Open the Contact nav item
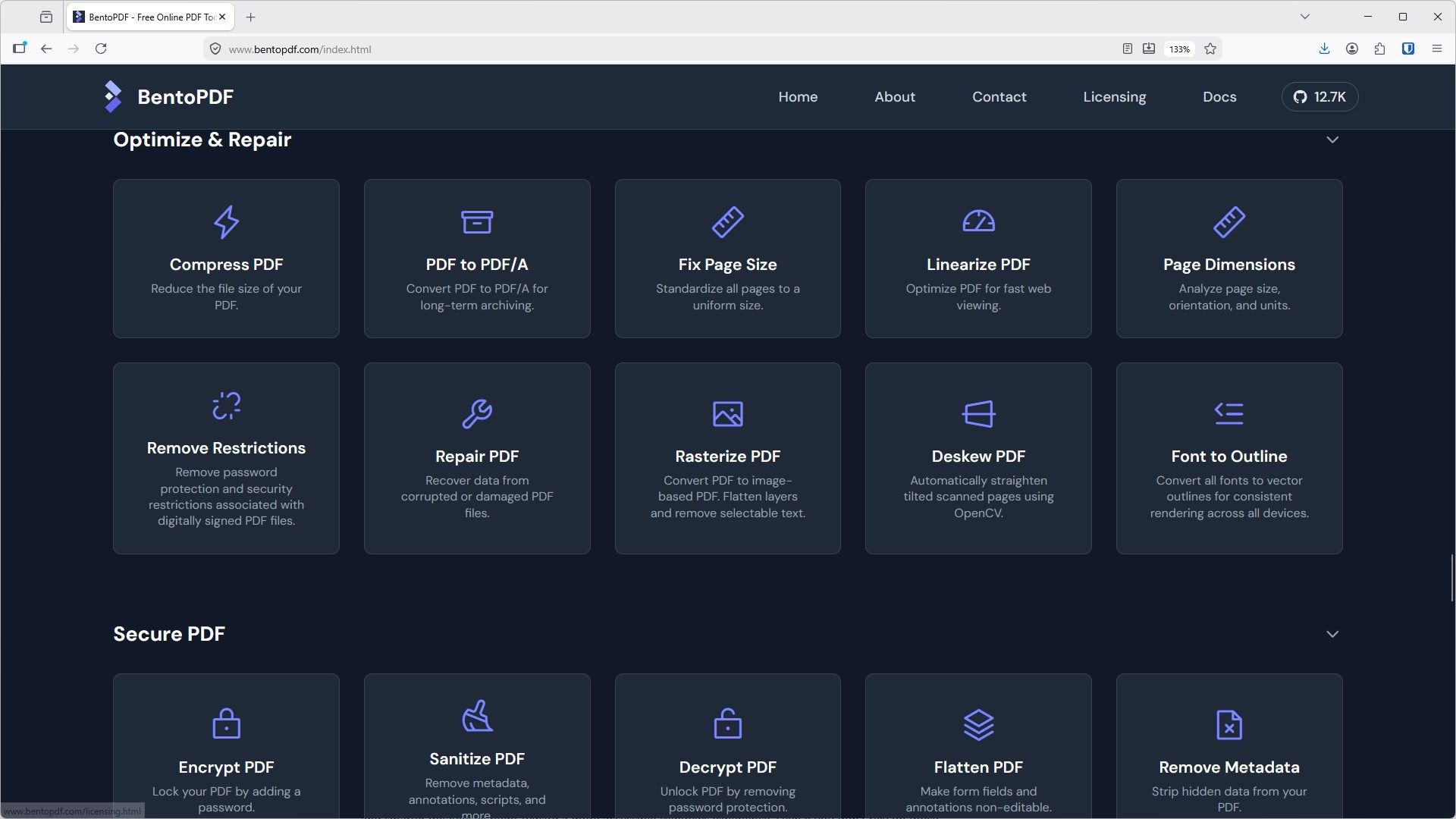The height and width of the screenshot is (819, 1456). 999,97
